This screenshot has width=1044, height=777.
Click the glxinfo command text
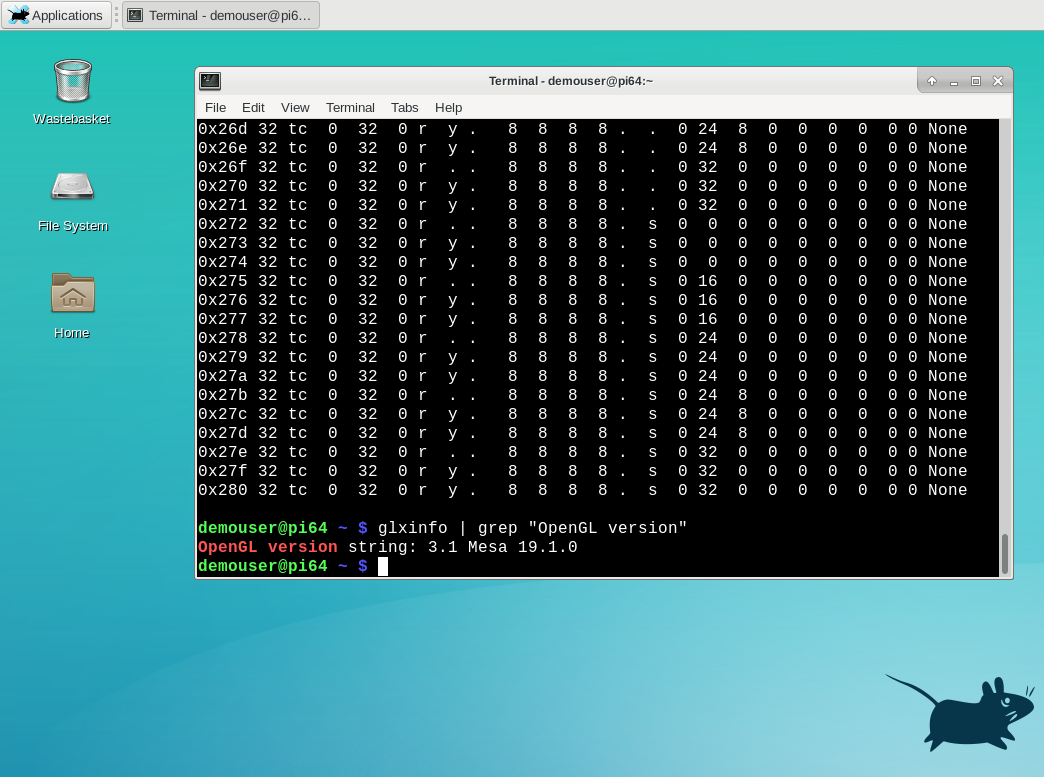coord(413,528)
